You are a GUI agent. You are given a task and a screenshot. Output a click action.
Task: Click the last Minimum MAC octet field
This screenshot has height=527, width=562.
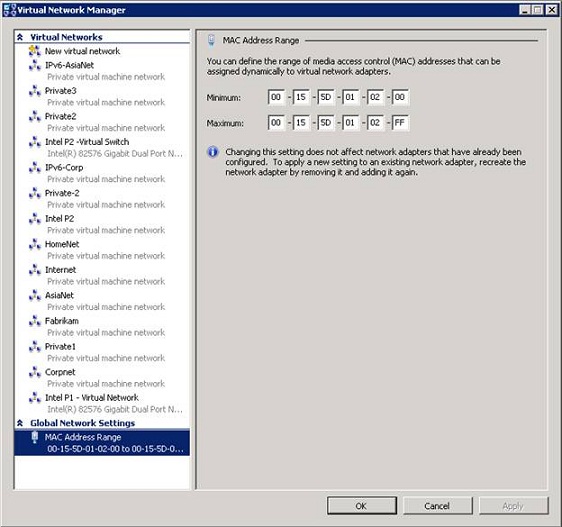400,97
